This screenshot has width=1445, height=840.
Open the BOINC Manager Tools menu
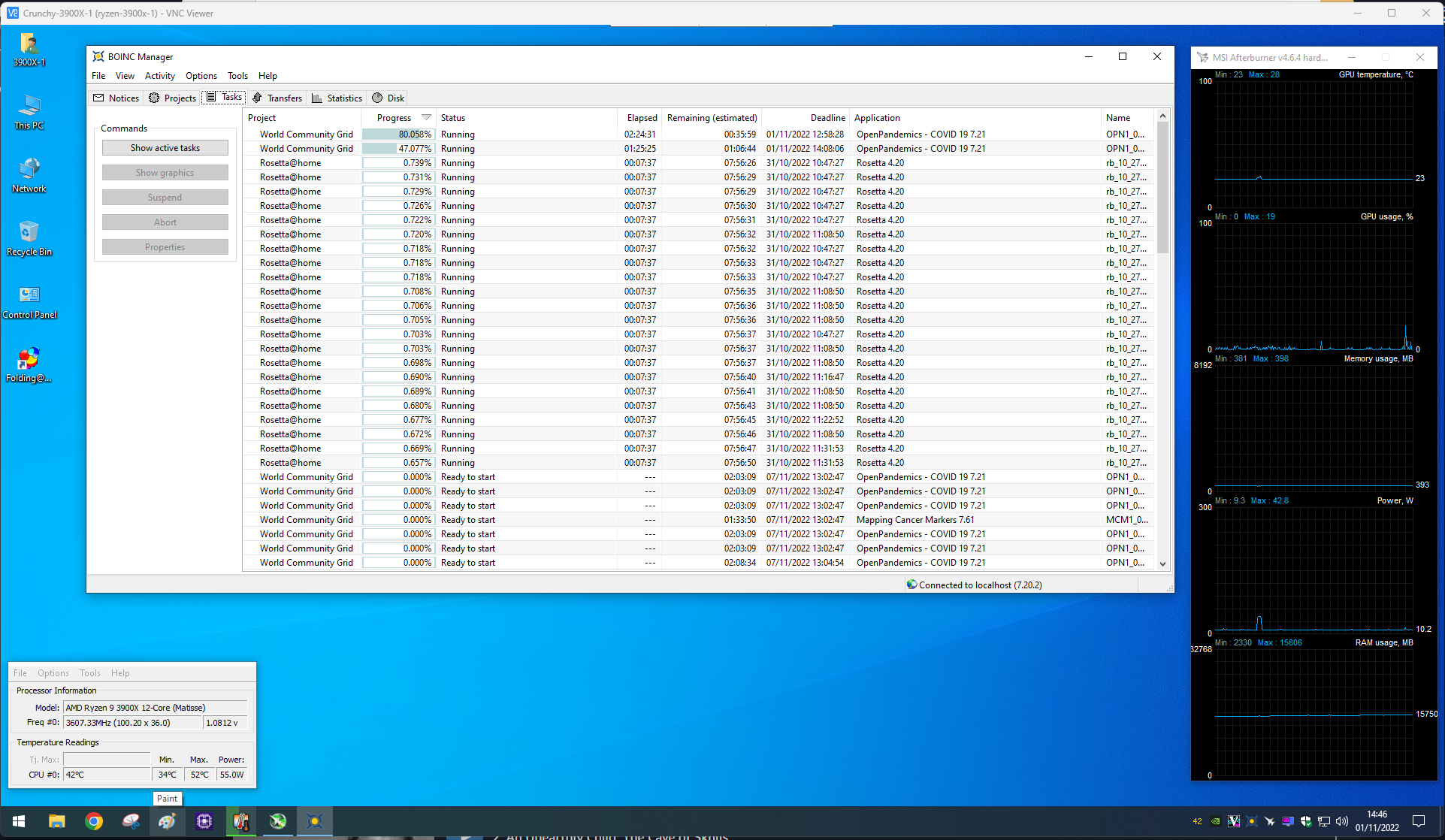pyautogui.click(x=237, y=76)
